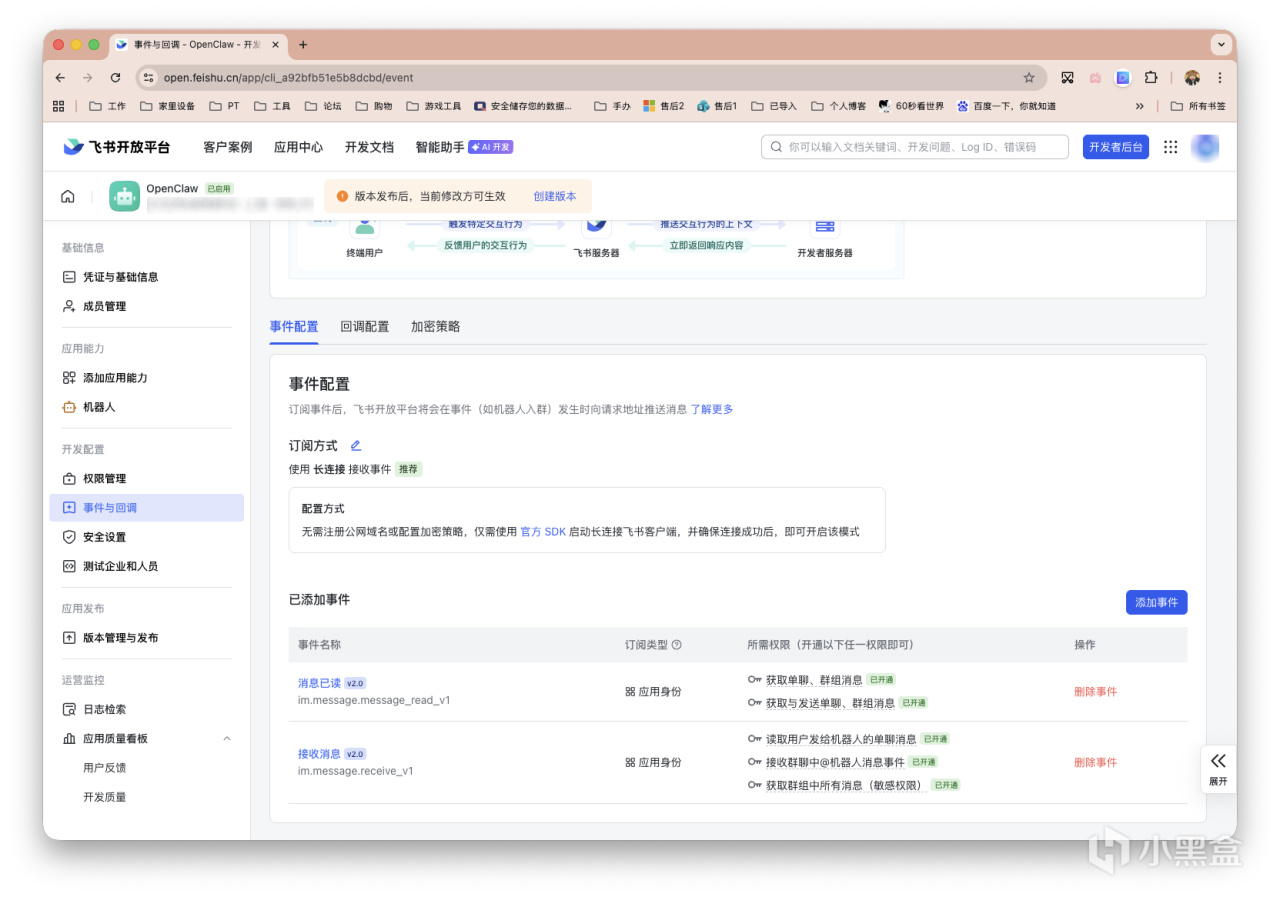Go back using the browser back arrow
The width and height of the screenshot is (1280, 897).
pyautogui.click(x=61, y=78)
